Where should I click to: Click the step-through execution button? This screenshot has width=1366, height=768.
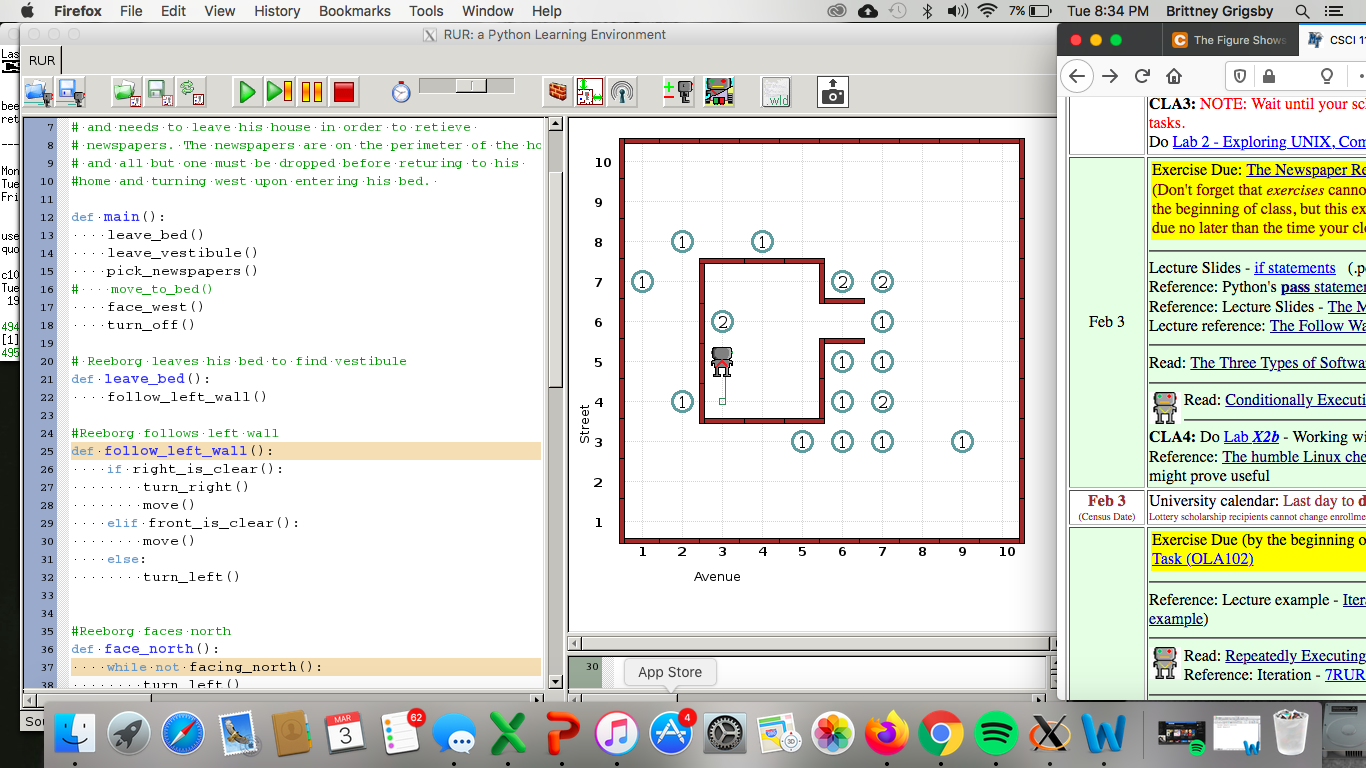(x=279, y=92)
